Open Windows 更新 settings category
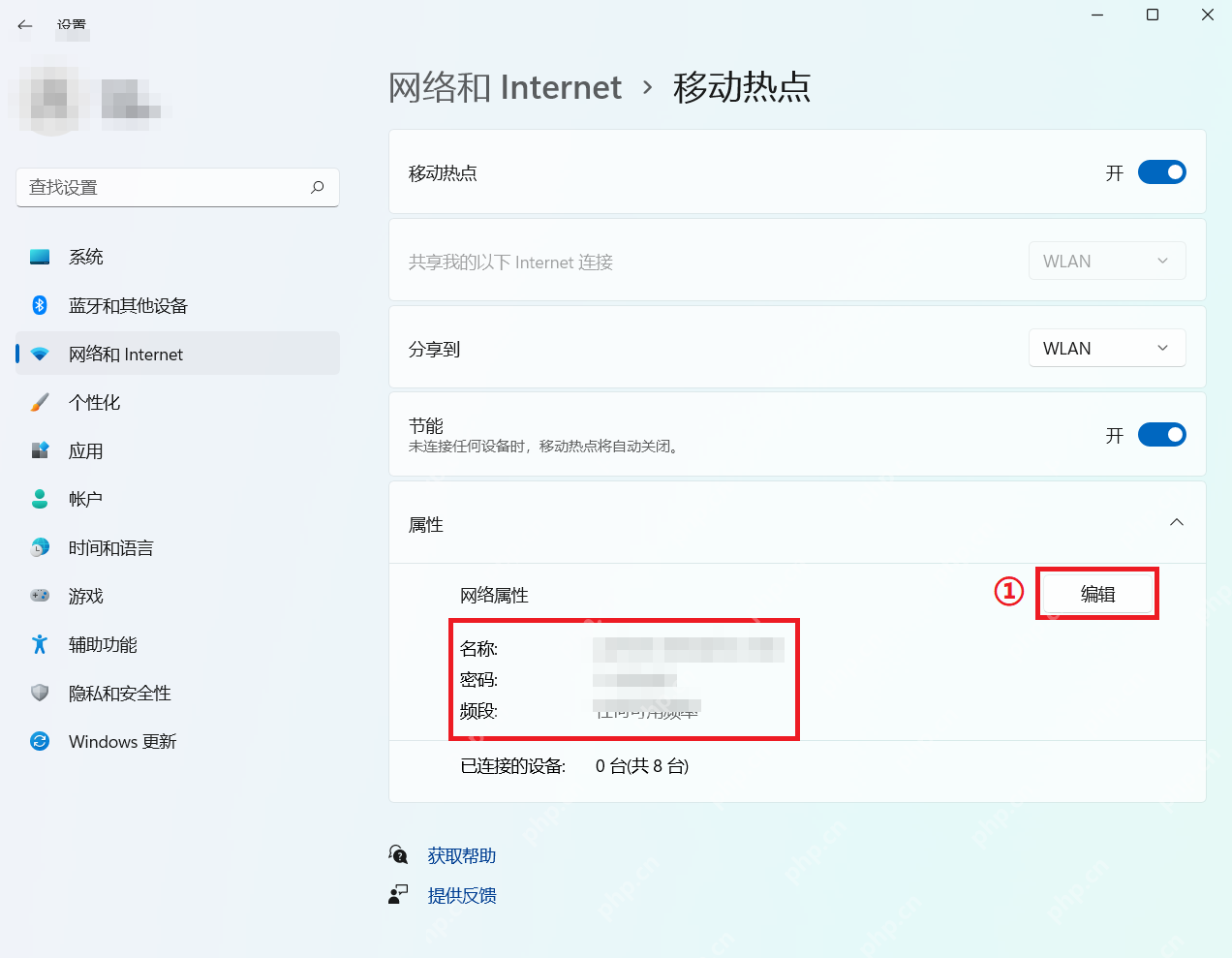 177,741
